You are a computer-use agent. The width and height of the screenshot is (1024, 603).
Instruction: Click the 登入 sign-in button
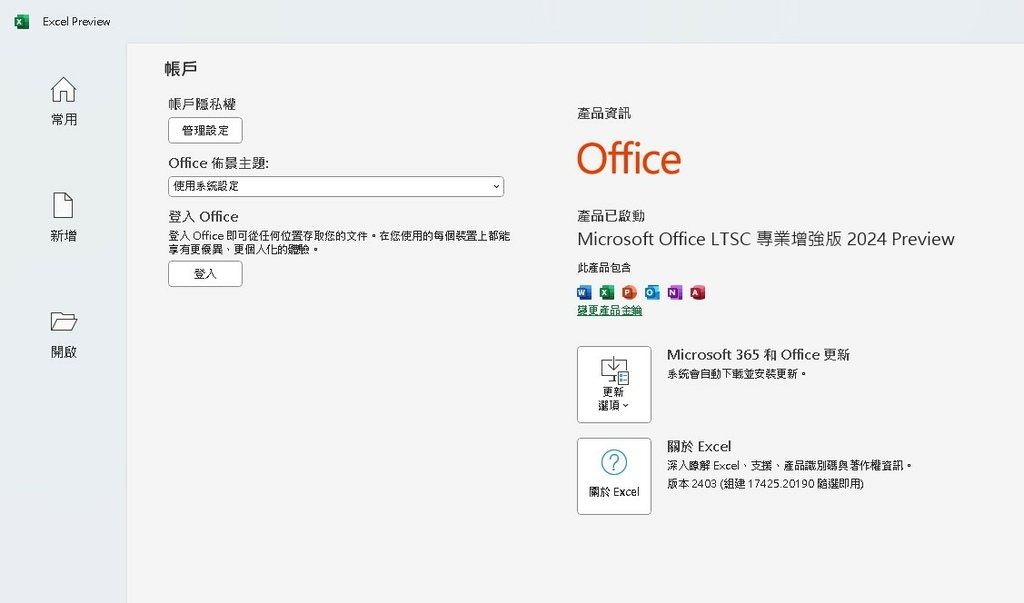204,273
